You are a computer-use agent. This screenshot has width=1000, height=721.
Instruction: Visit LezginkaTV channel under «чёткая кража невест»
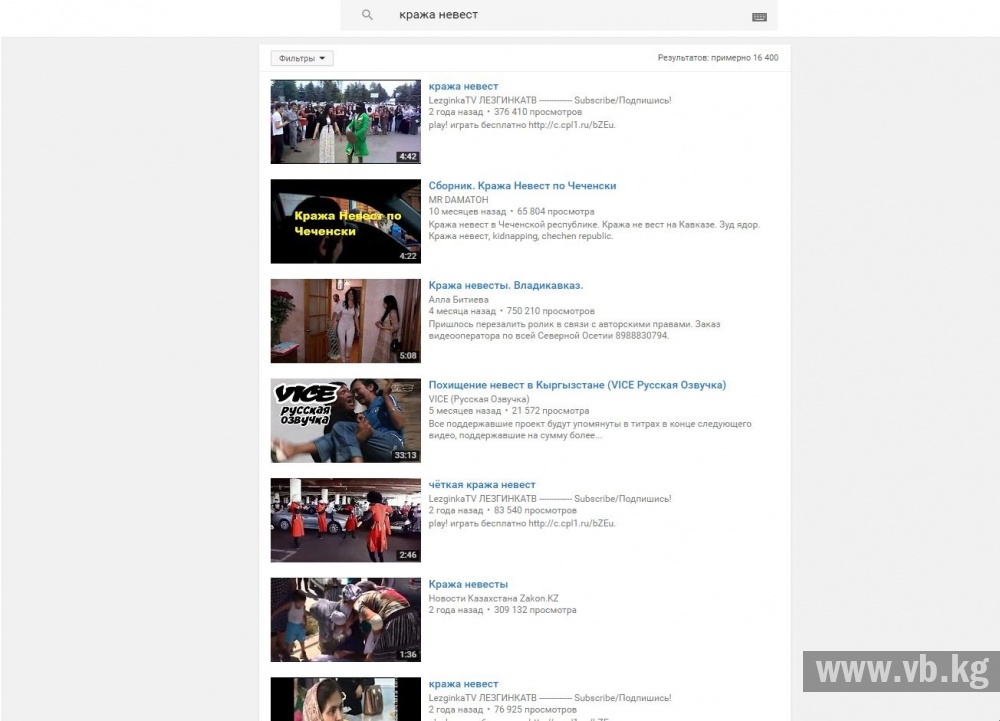[550, 499]
